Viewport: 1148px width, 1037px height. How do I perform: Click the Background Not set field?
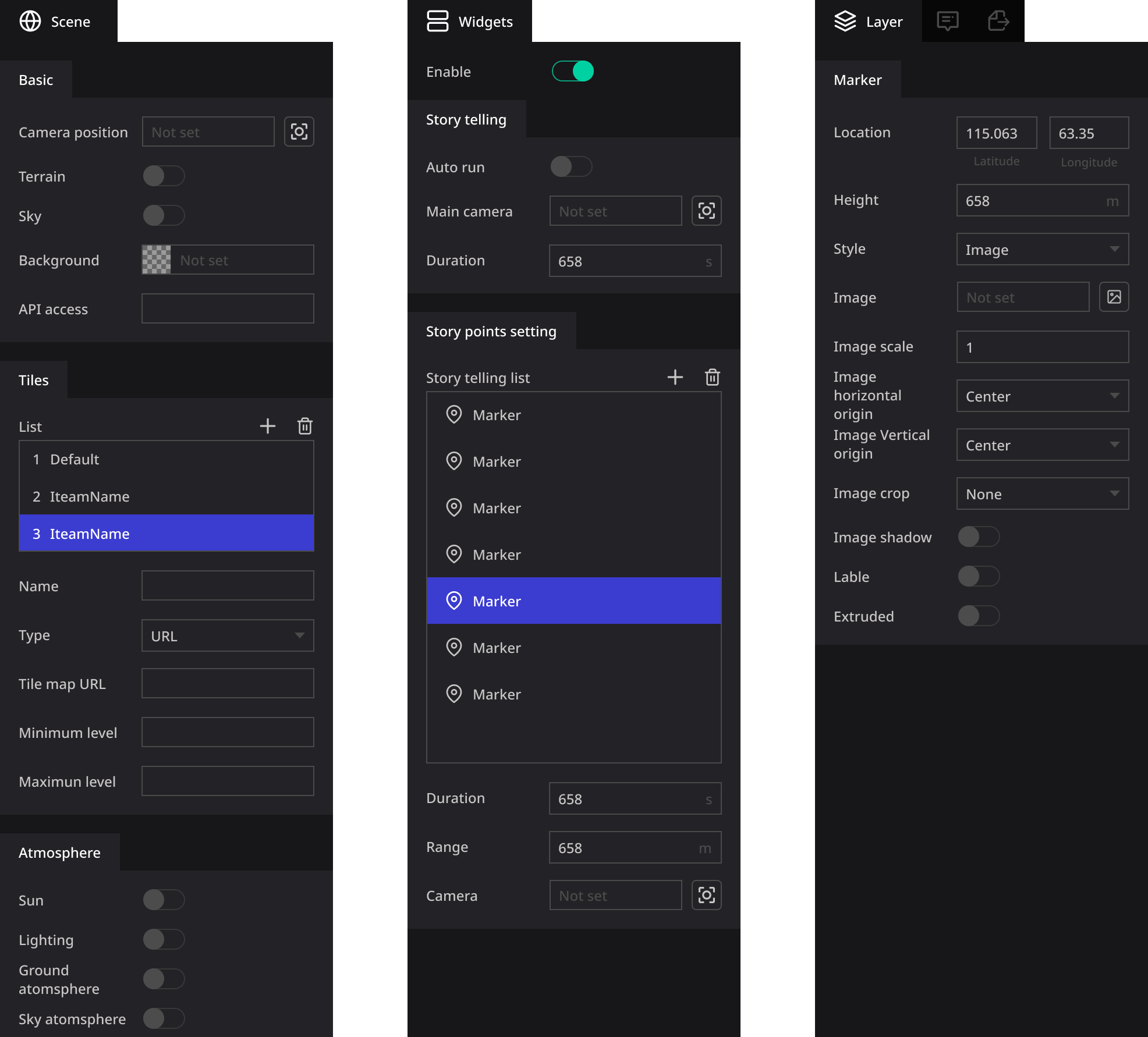[242, 260]
